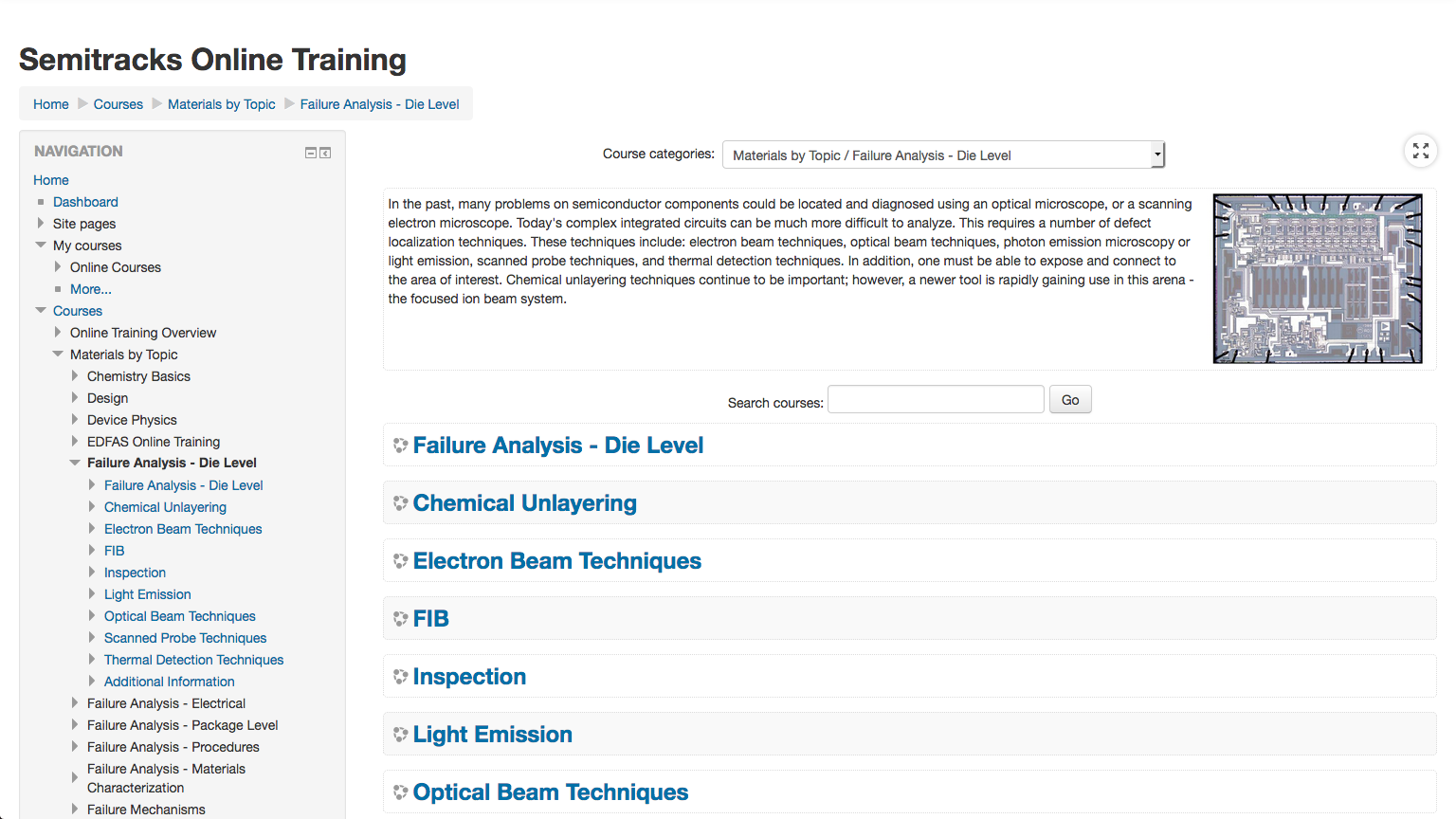Click category icon beside Chemical Unlayering heading
Image resolution: width=1456 pixels, height=819 pixels.
(400, 502)
